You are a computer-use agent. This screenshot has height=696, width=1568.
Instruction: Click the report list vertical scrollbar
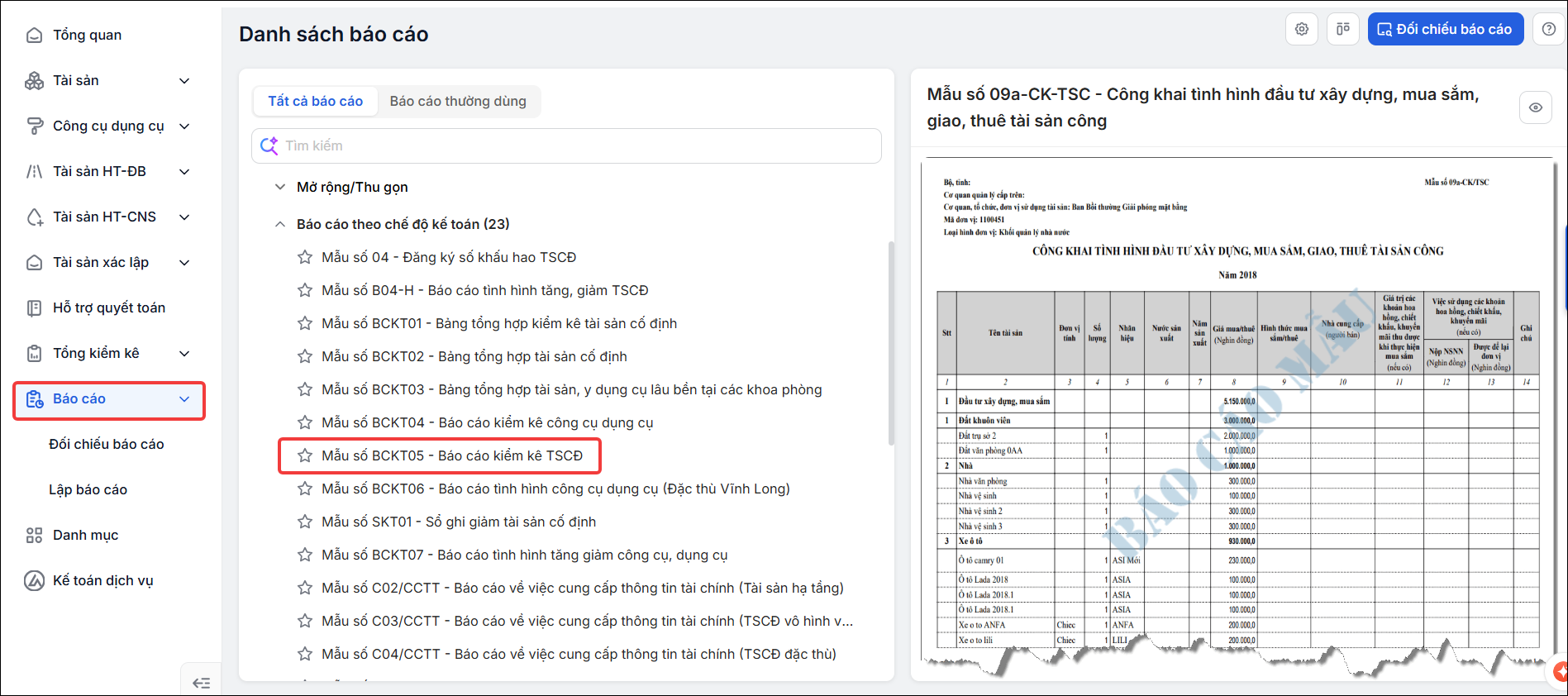891,343
